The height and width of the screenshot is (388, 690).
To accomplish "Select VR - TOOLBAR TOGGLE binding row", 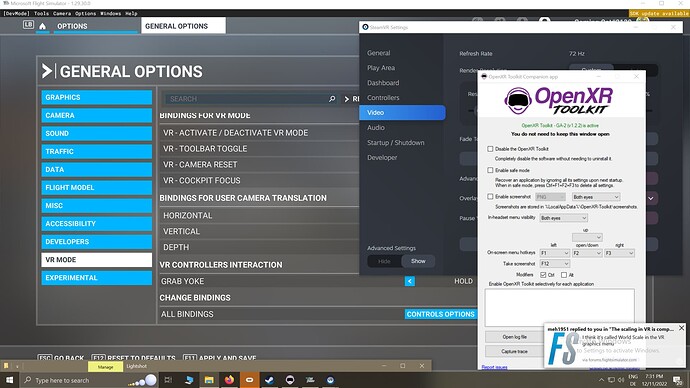I will [260, 149].
